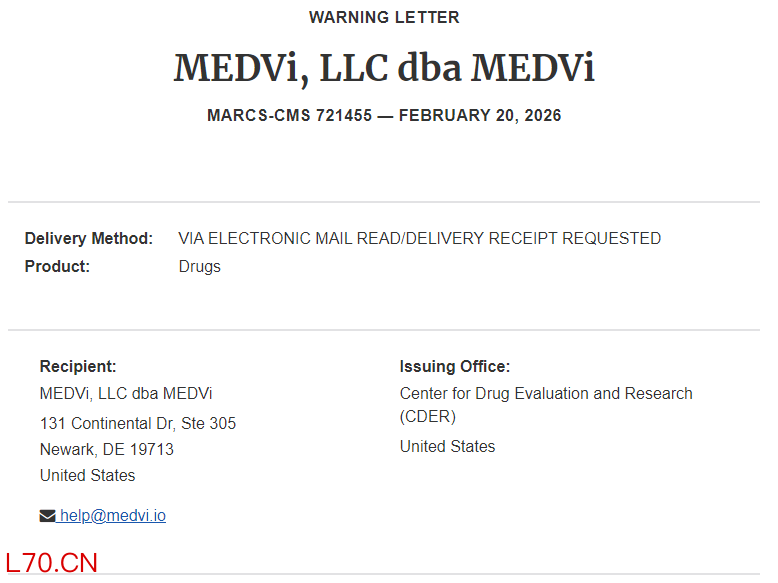Click the WARNING LETTER heading
778x583 pixels.
pos(384,17)
